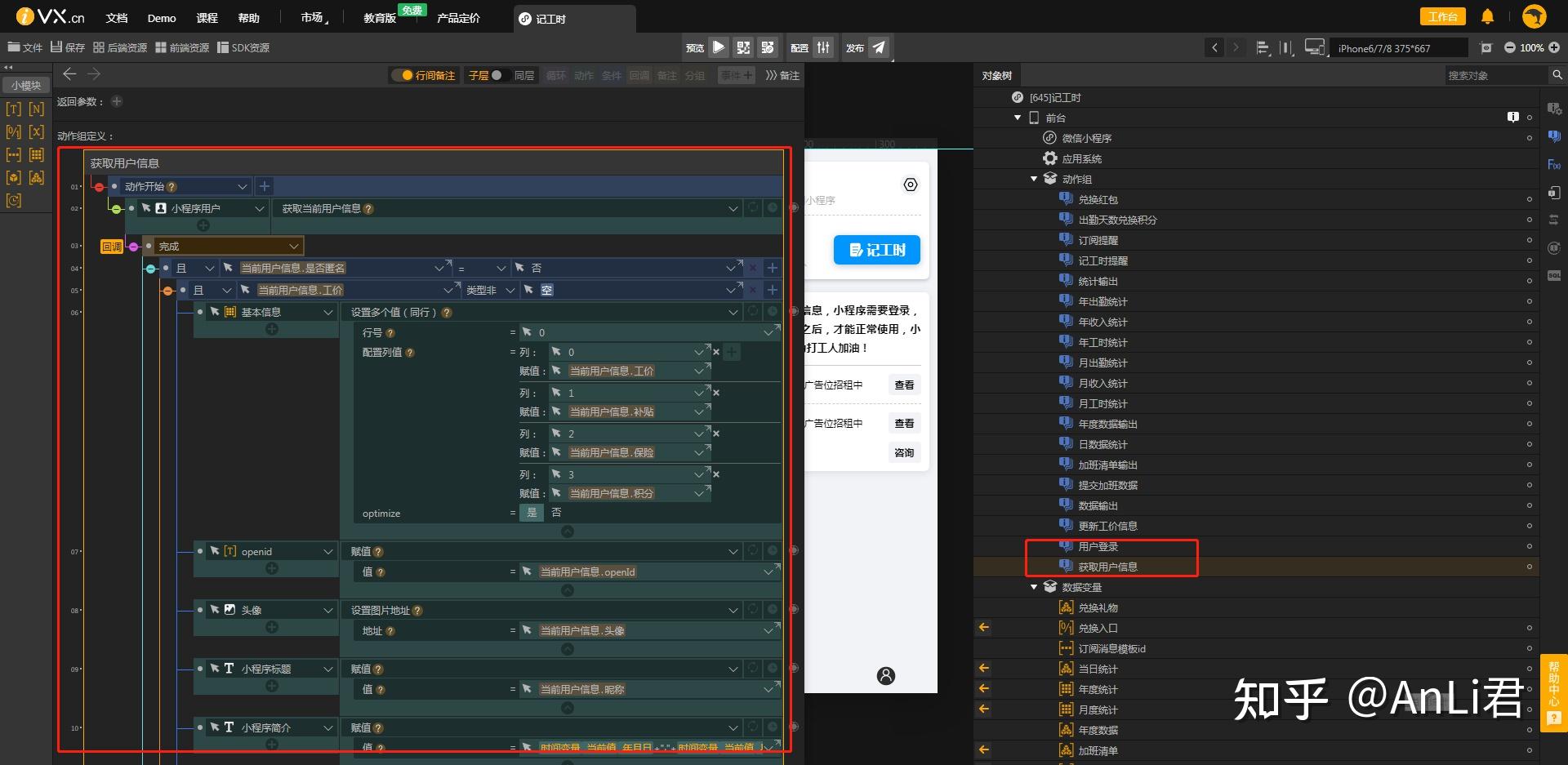Image resolution: width=1568 pixels, height=765 pixels.
Task: Select the [x] variable tool in sidebar
Action: pyautogui.click(x=36, y=131)
